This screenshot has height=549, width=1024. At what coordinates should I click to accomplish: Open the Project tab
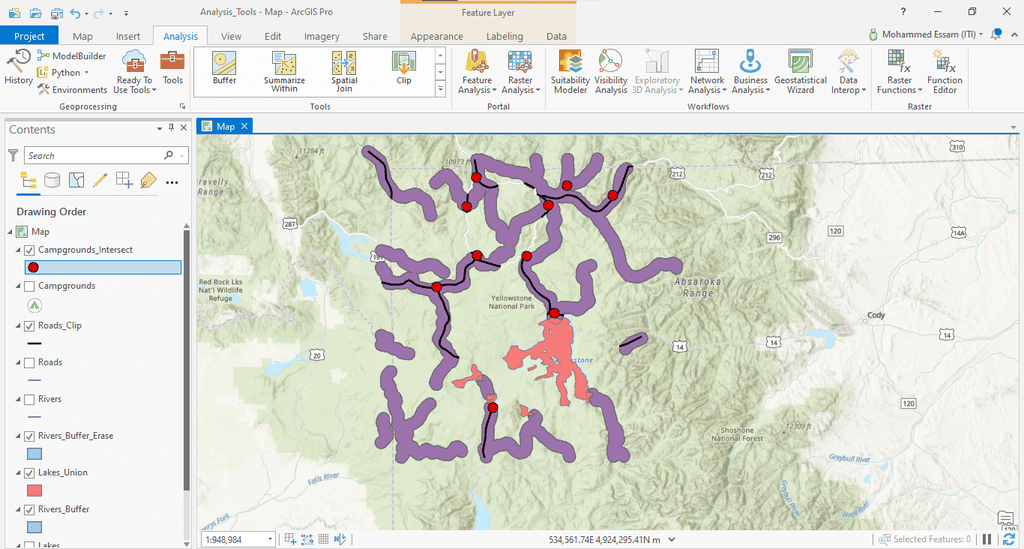click(x=29, y=36)
